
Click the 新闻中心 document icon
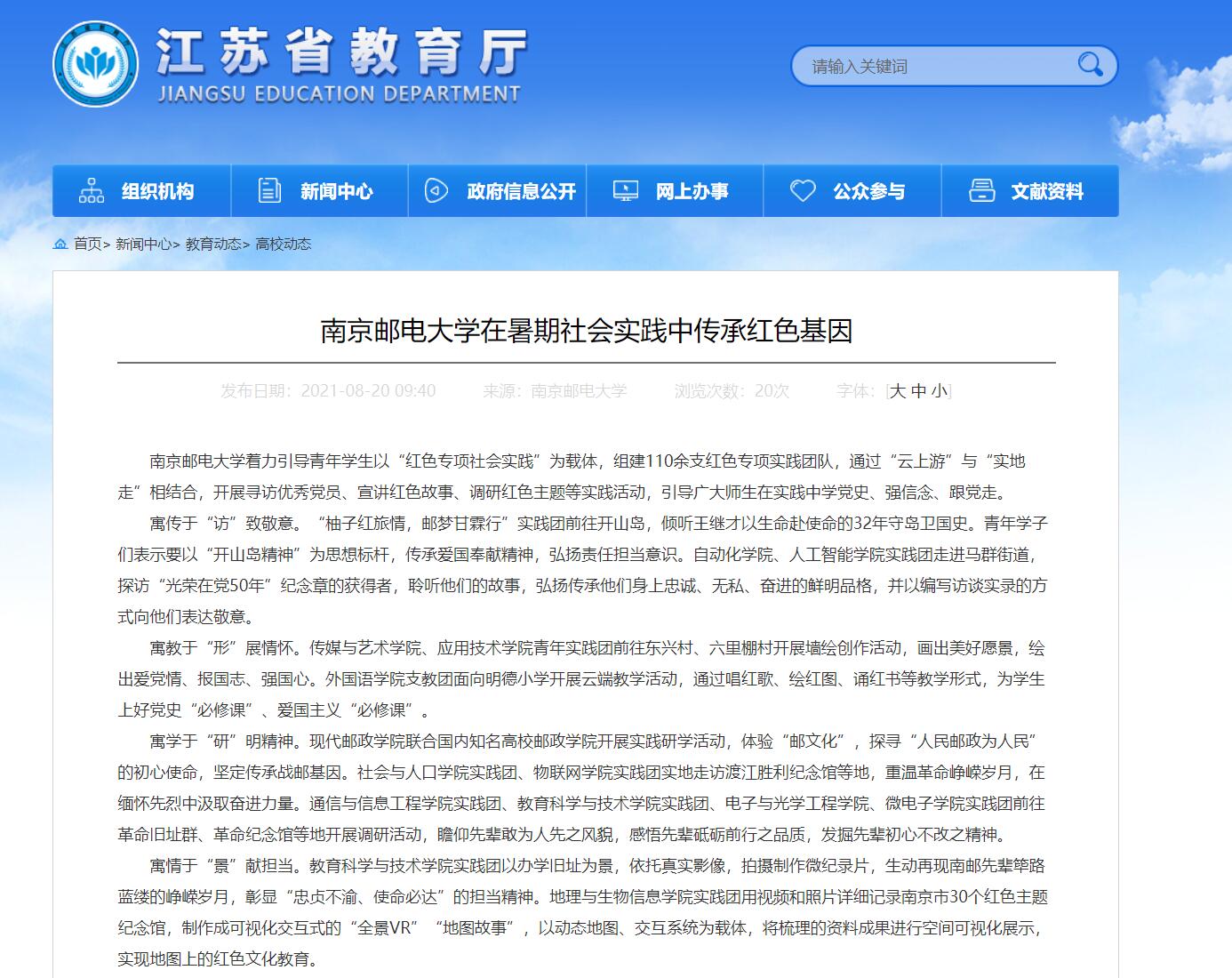pyautogui.click(x=268, y=191)
